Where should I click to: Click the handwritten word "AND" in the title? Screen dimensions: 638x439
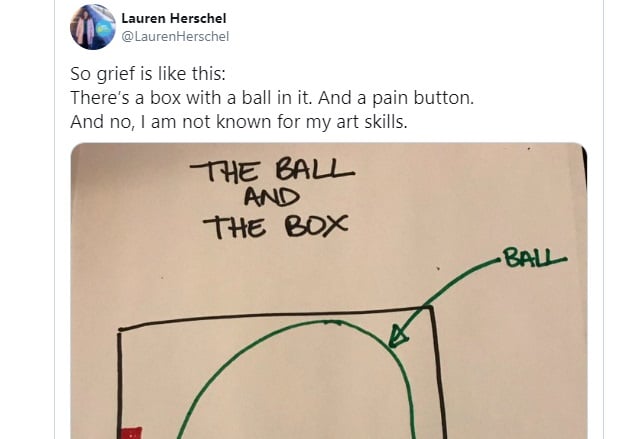click(x=271, y=197)
